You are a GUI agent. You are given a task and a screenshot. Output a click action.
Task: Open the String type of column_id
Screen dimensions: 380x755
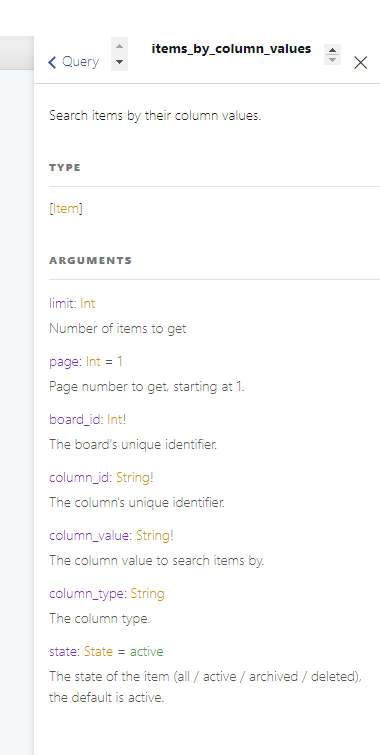click(133, 478)
